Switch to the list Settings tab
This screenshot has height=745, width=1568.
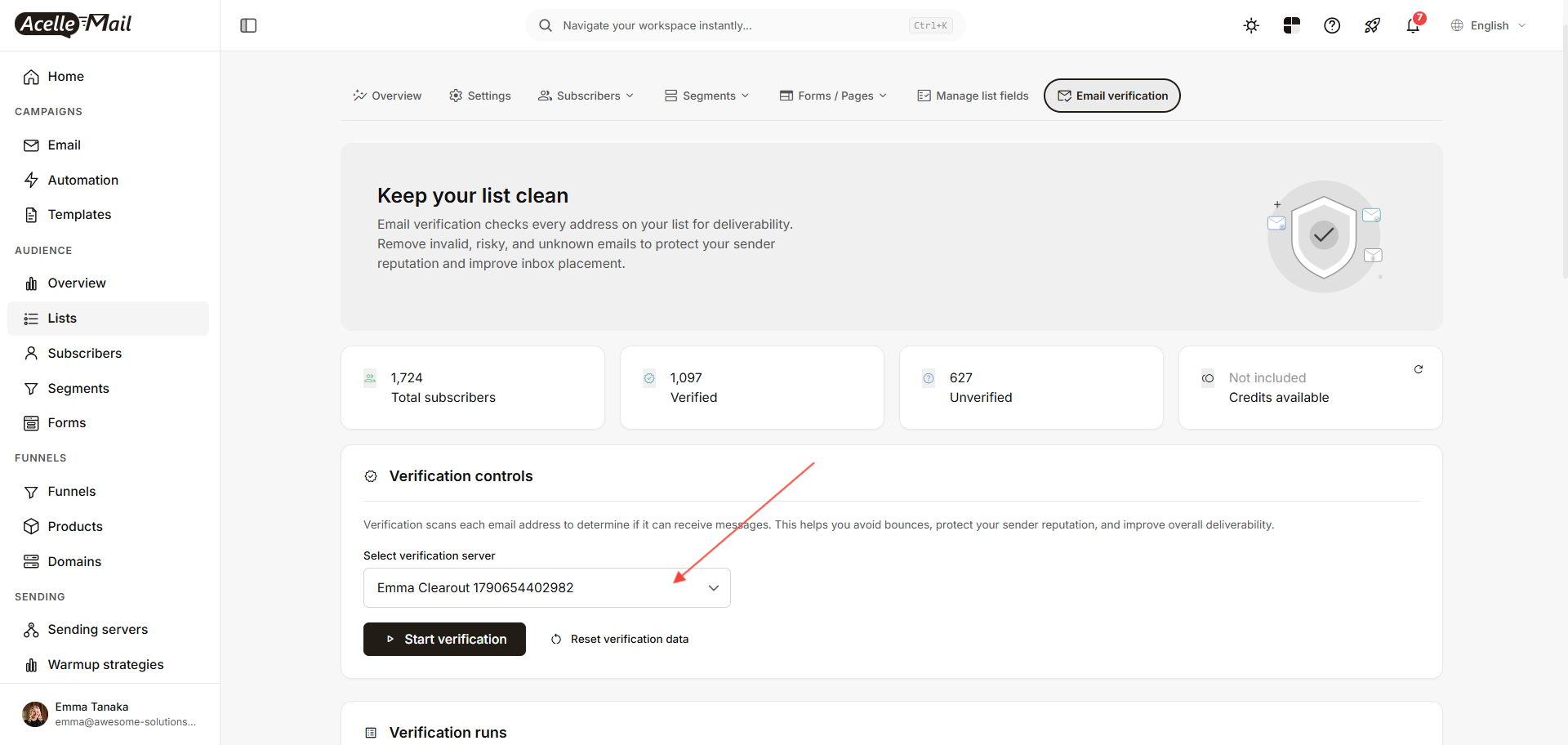480,96
